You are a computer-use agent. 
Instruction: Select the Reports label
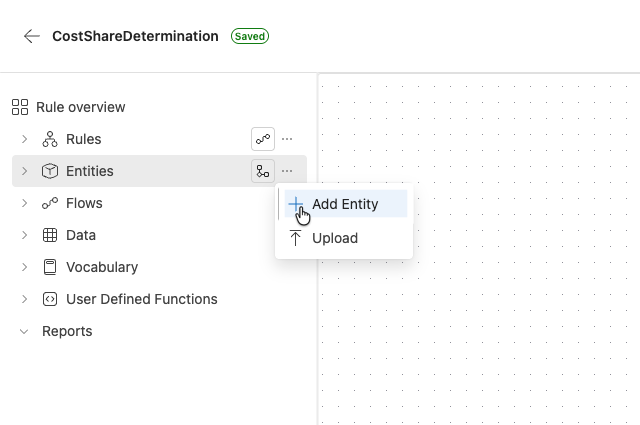point(67,331)
